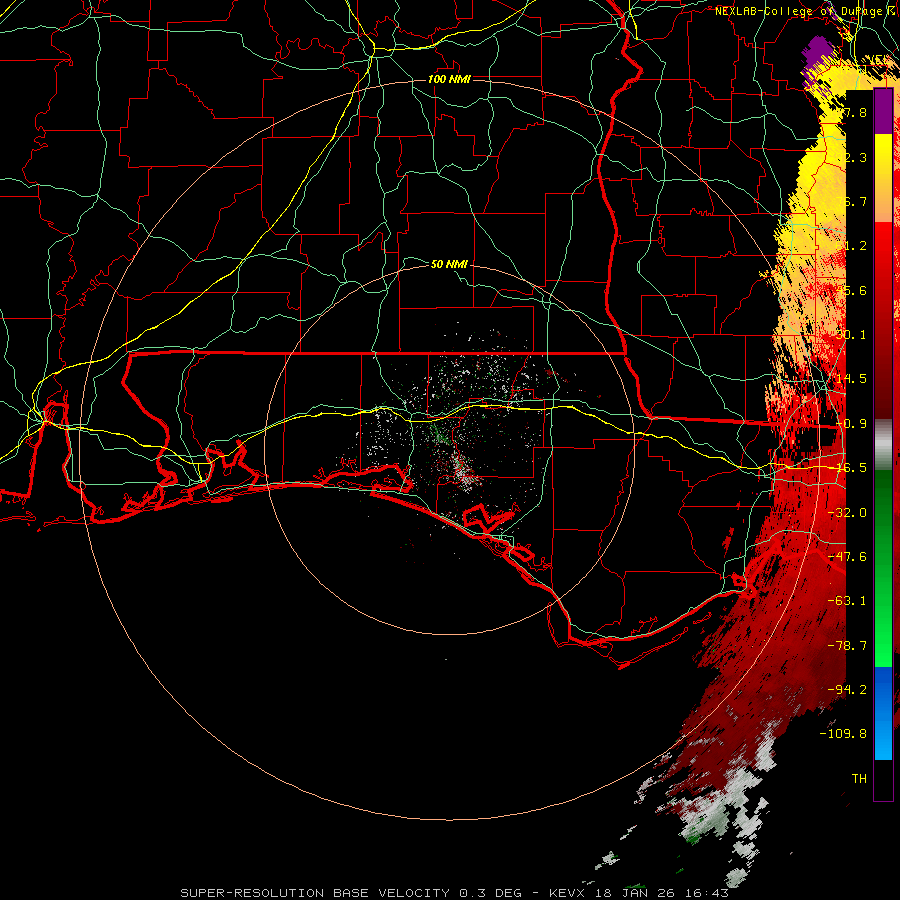The image size is (900, 900).
Task: Click the purple segment of the color scale
Action: pos(883,112)
